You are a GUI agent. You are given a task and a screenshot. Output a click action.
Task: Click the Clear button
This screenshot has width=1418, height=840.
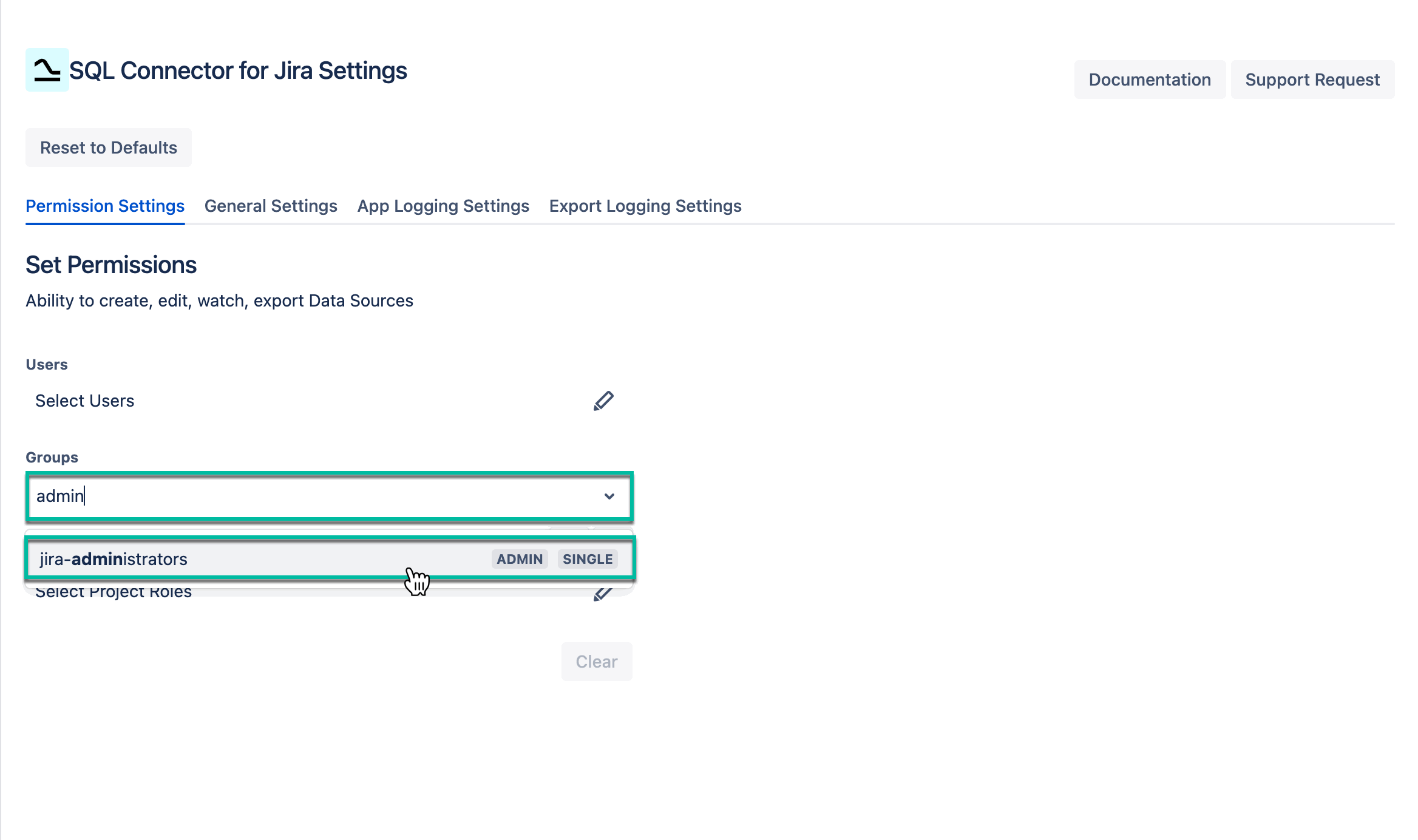click(x=597, y=661)
